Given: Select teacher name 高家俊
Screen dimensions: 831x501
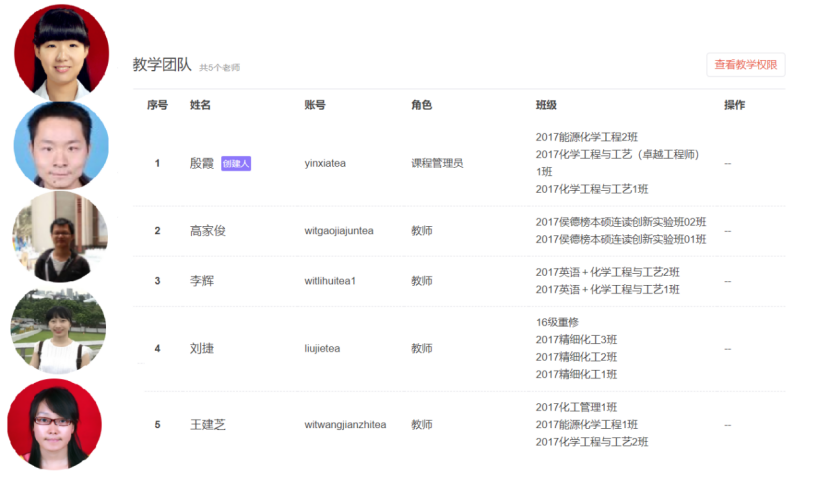Looking at the screenshot, I should click(207, 231).
